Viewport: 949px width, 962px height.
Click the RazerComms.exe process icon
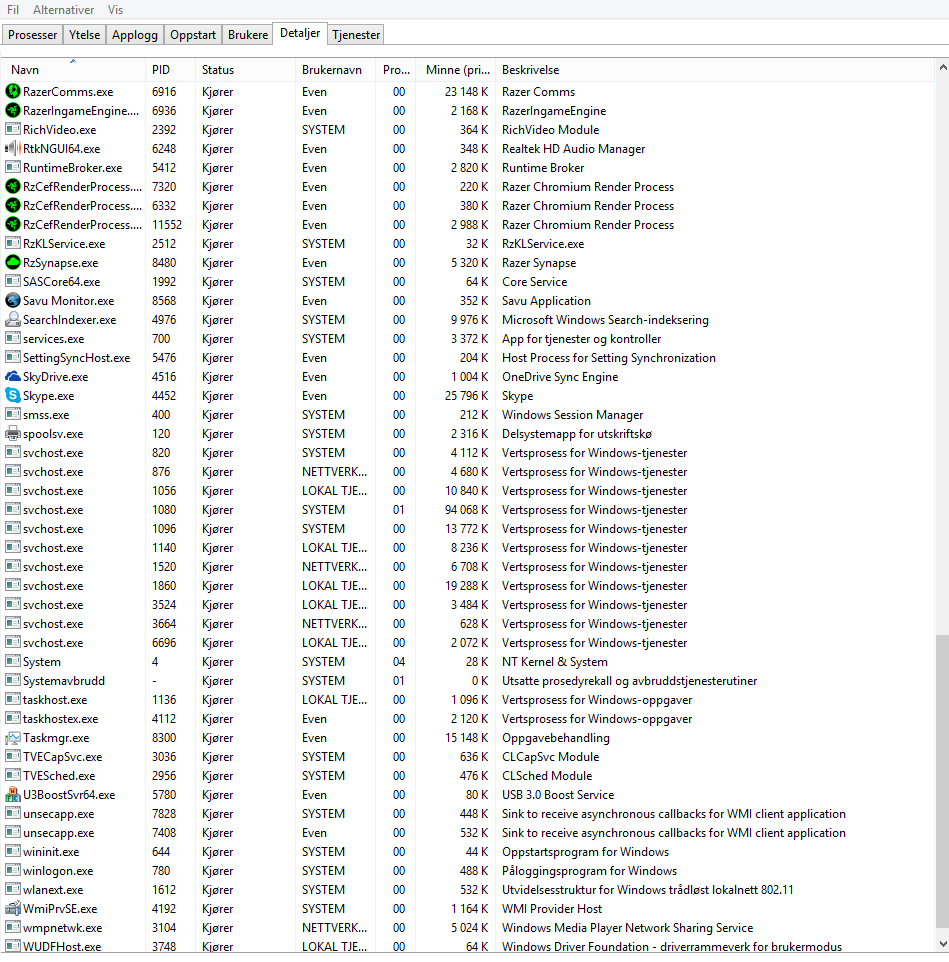pos(13,92)
